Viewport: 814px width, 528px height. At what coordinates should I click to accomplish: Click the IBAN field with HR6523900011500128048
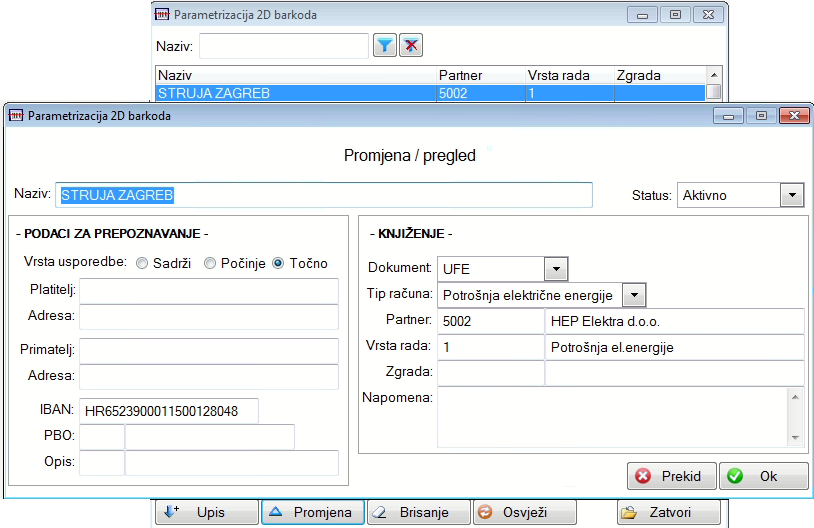(169, 411)
